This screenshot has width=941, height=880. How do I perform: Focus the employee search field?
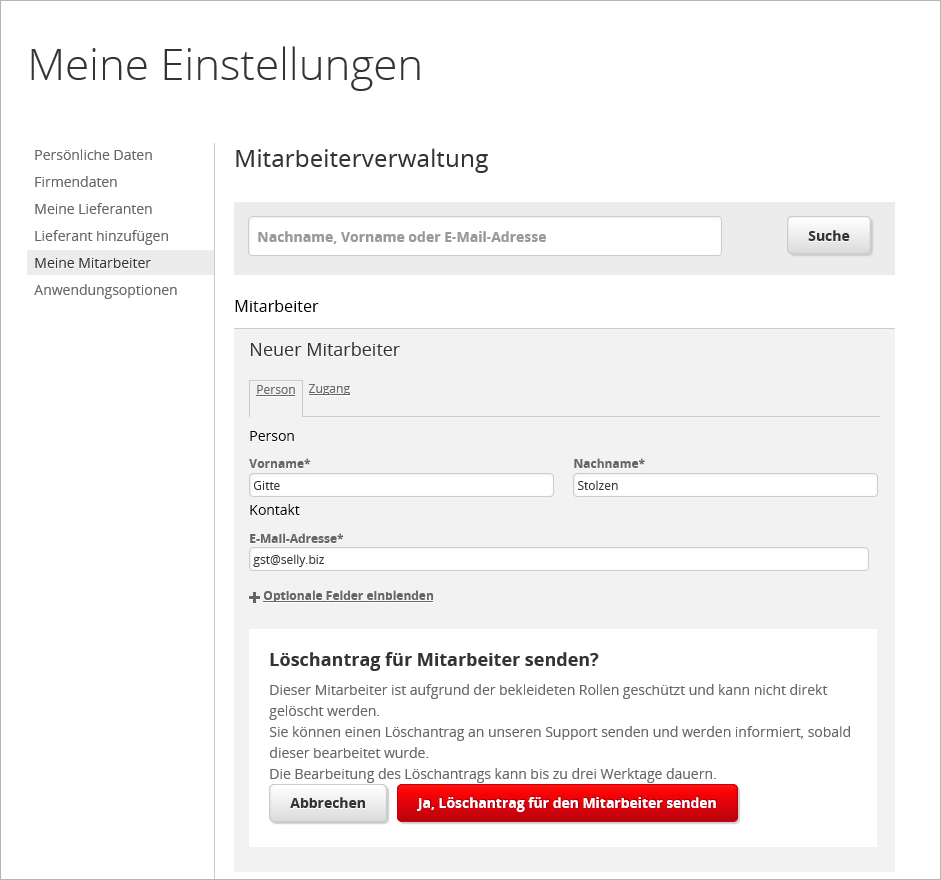(x=485, y=237)
